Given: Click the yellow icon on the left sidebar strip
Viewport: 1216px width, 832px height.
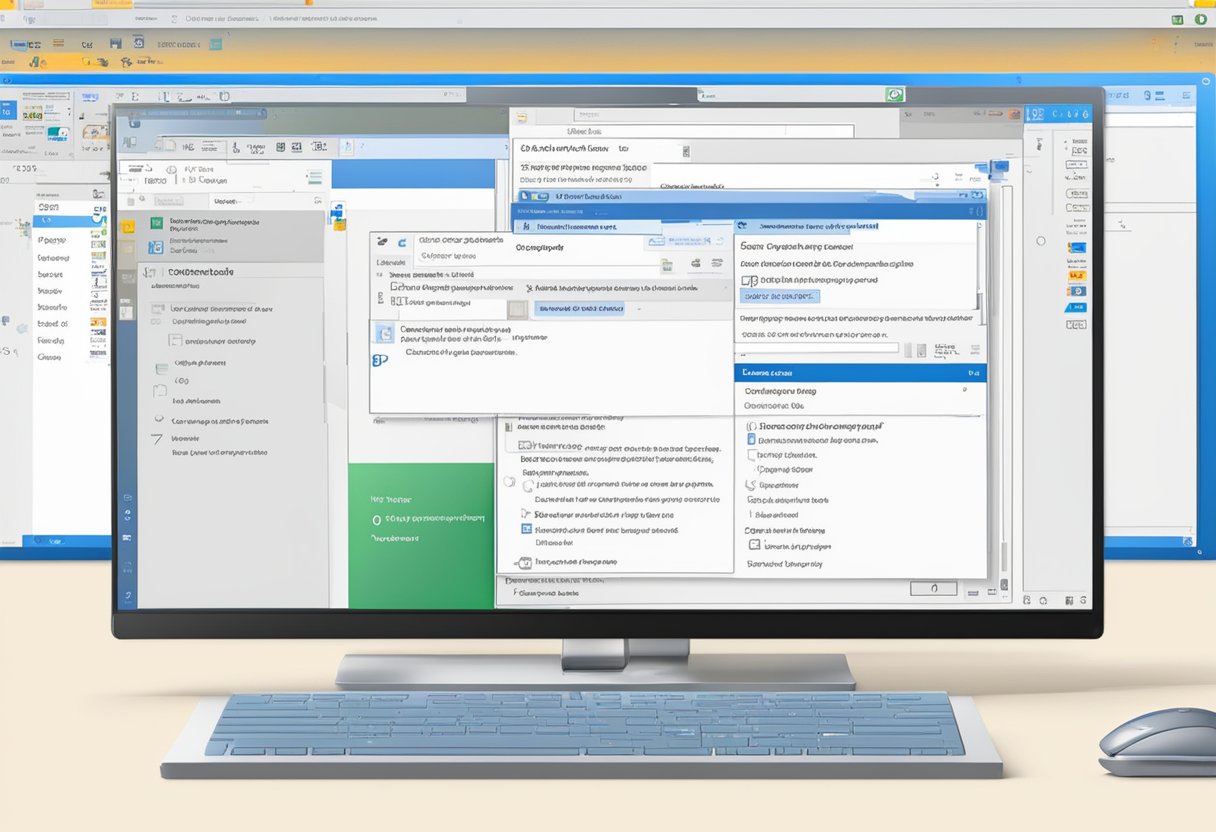Looking at the screenshot, I should click(127, 226).
